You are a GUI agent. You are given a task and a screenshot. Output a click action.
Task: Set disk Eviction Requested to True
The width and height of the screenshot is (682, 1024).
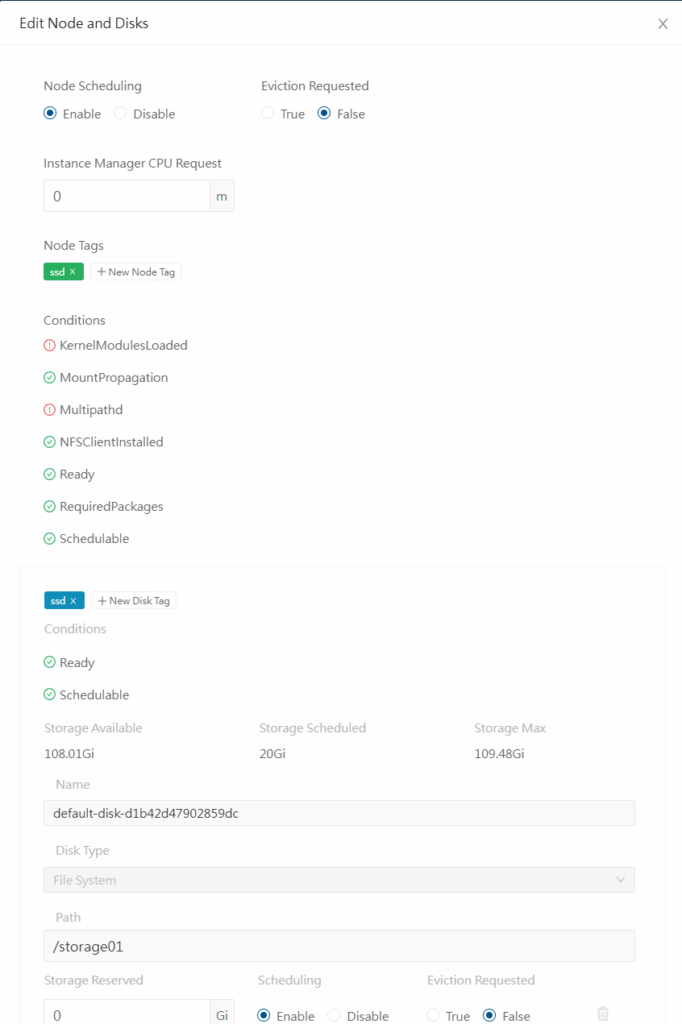pyautogui.click(x=434, y=1015)
